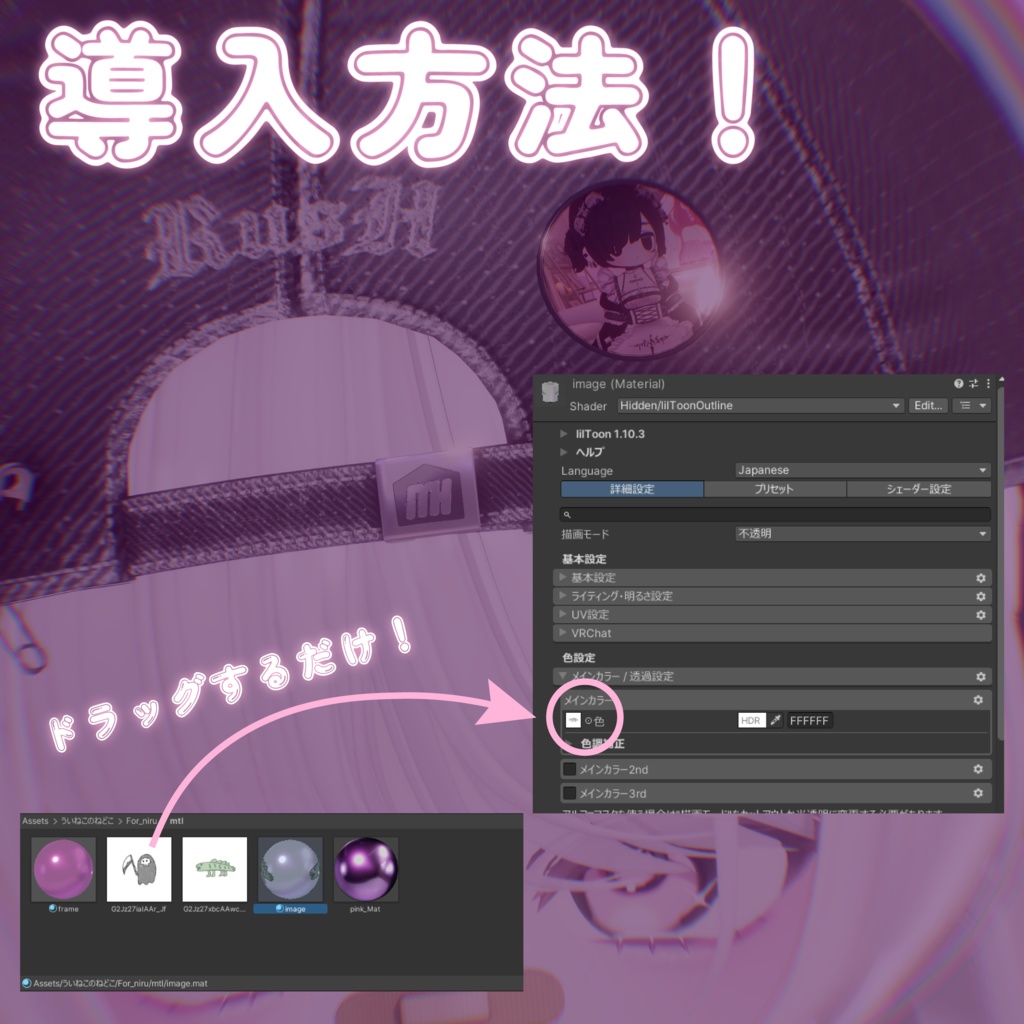Image resolution: width=1024 pixels, height=1024 pixels.
Task: Click the help question mark icon in the Material header
Action: point(959,383)
